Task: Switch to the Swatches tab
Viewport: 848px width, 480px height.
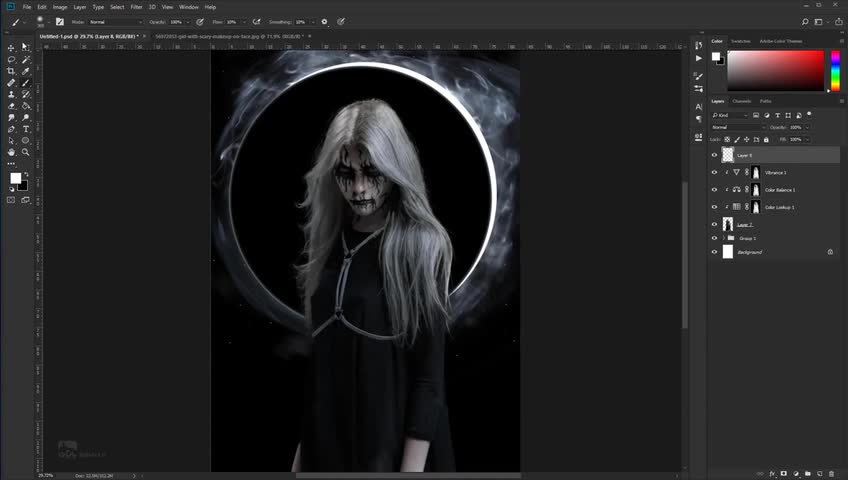Action: click(x=740, y=41)
